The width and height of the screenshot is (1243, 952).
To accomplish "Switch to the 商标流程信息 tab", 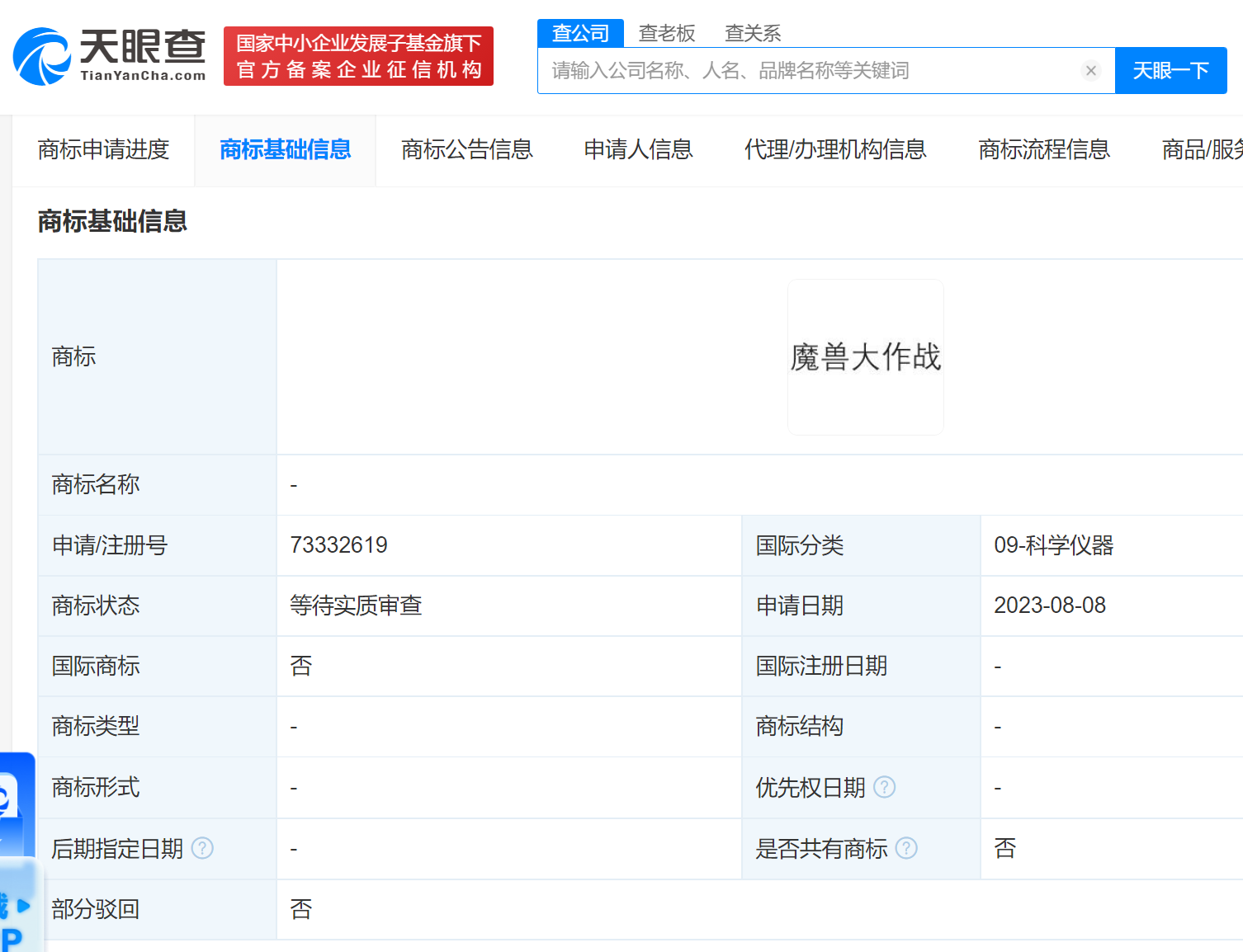I will [1043, 150].
